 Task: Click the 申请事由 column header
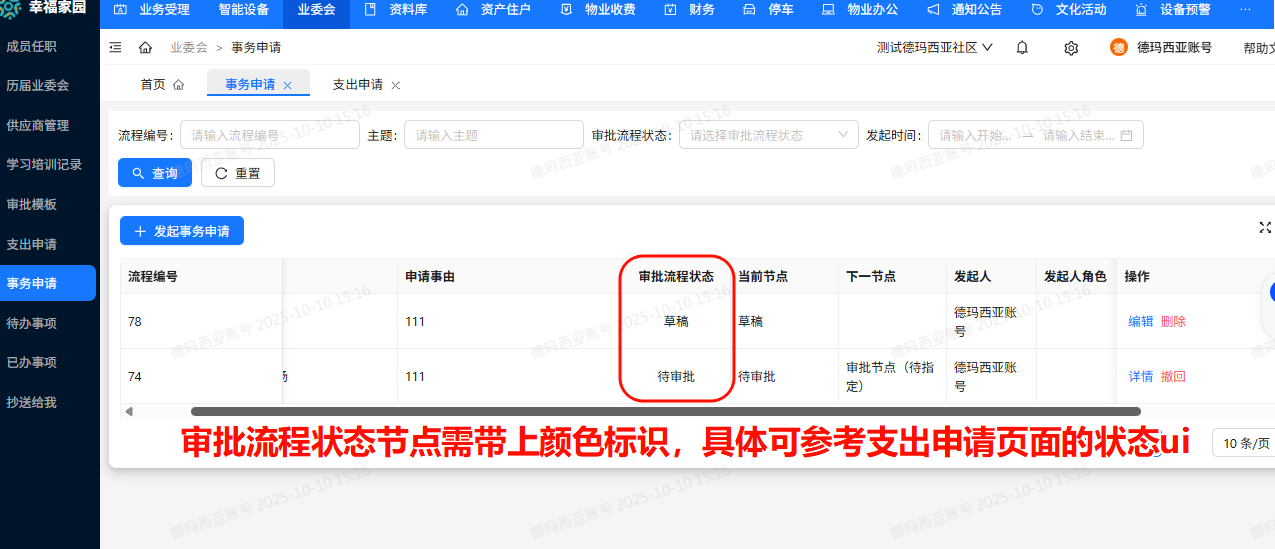(x=430, y=276)
